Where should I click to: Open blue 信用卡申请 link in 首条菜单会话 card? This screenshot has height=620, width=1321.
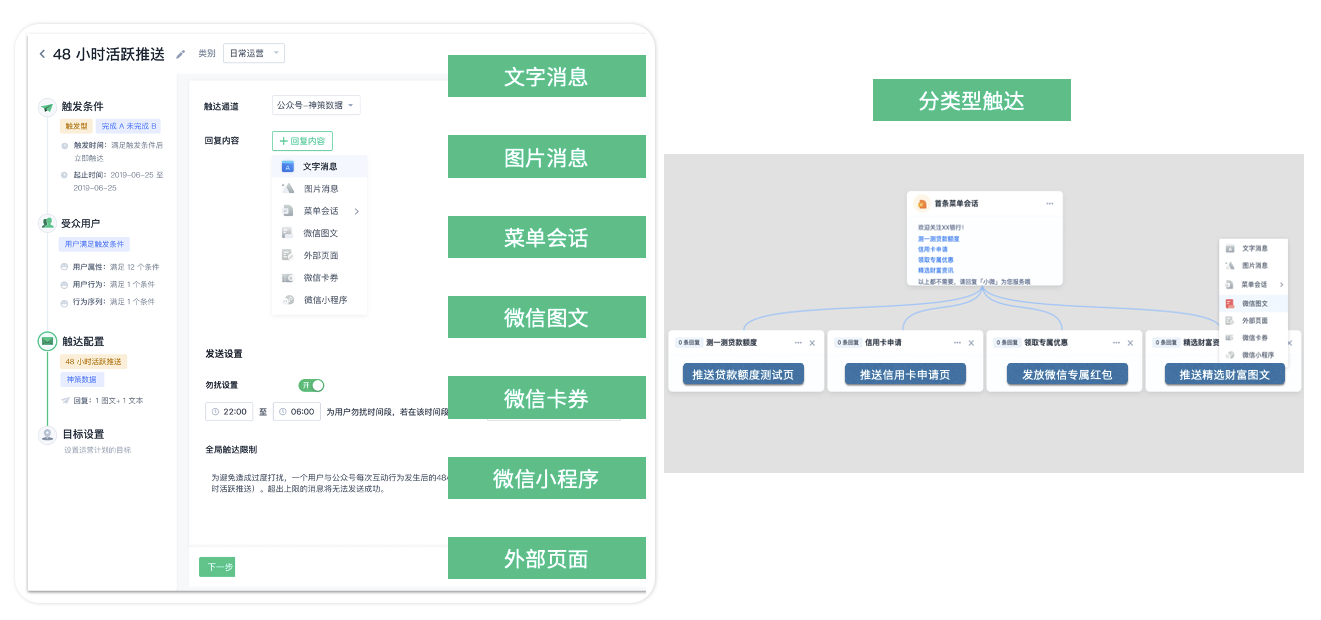coord(931,249)
